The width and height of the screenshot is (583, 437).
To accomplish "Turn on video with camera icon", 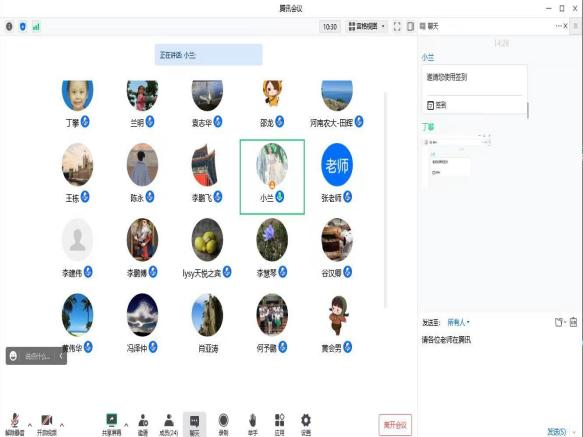I will pos(46,424).
